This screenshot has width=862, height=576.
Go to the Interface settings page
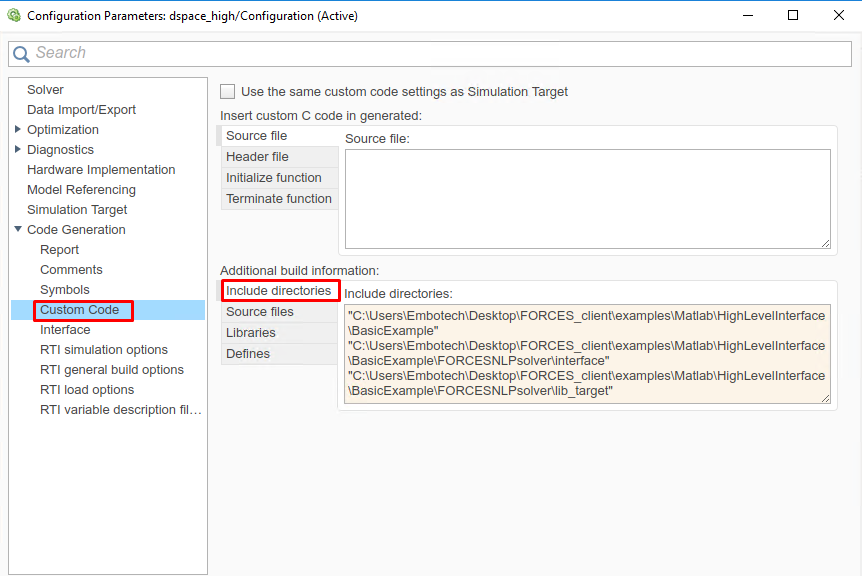click(x=65, y=330)
